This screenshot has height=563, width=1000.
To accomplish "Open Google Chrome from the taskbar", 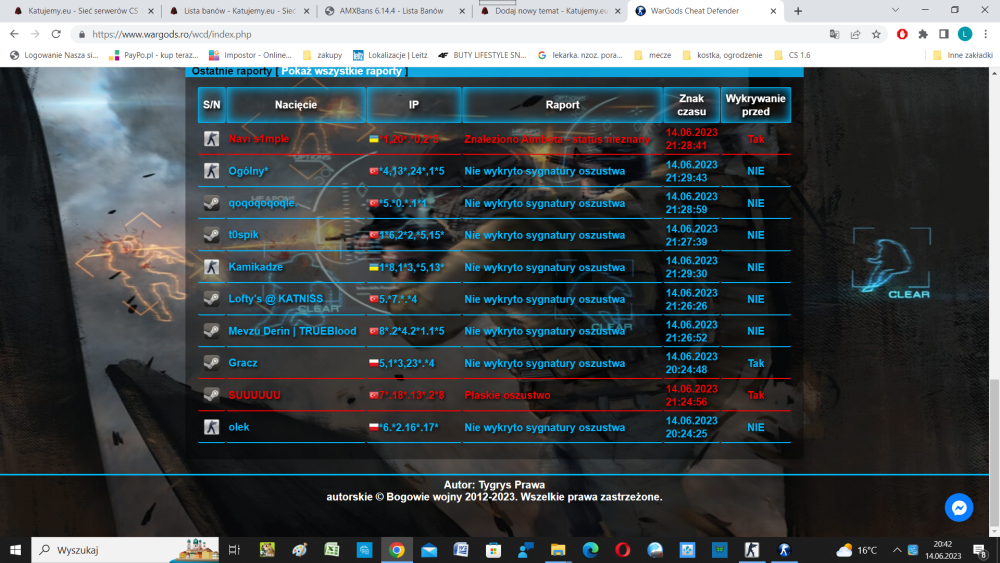I will [397, 550].
